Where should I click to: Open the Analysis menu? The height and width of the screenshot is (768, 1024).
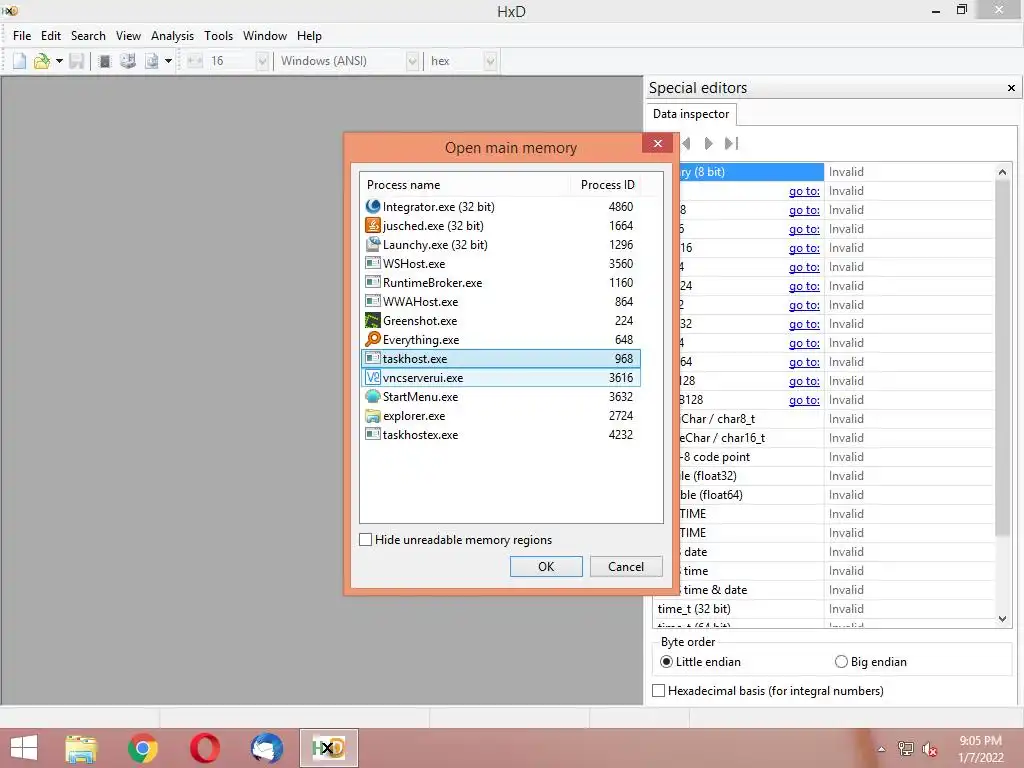coord(172,36)
